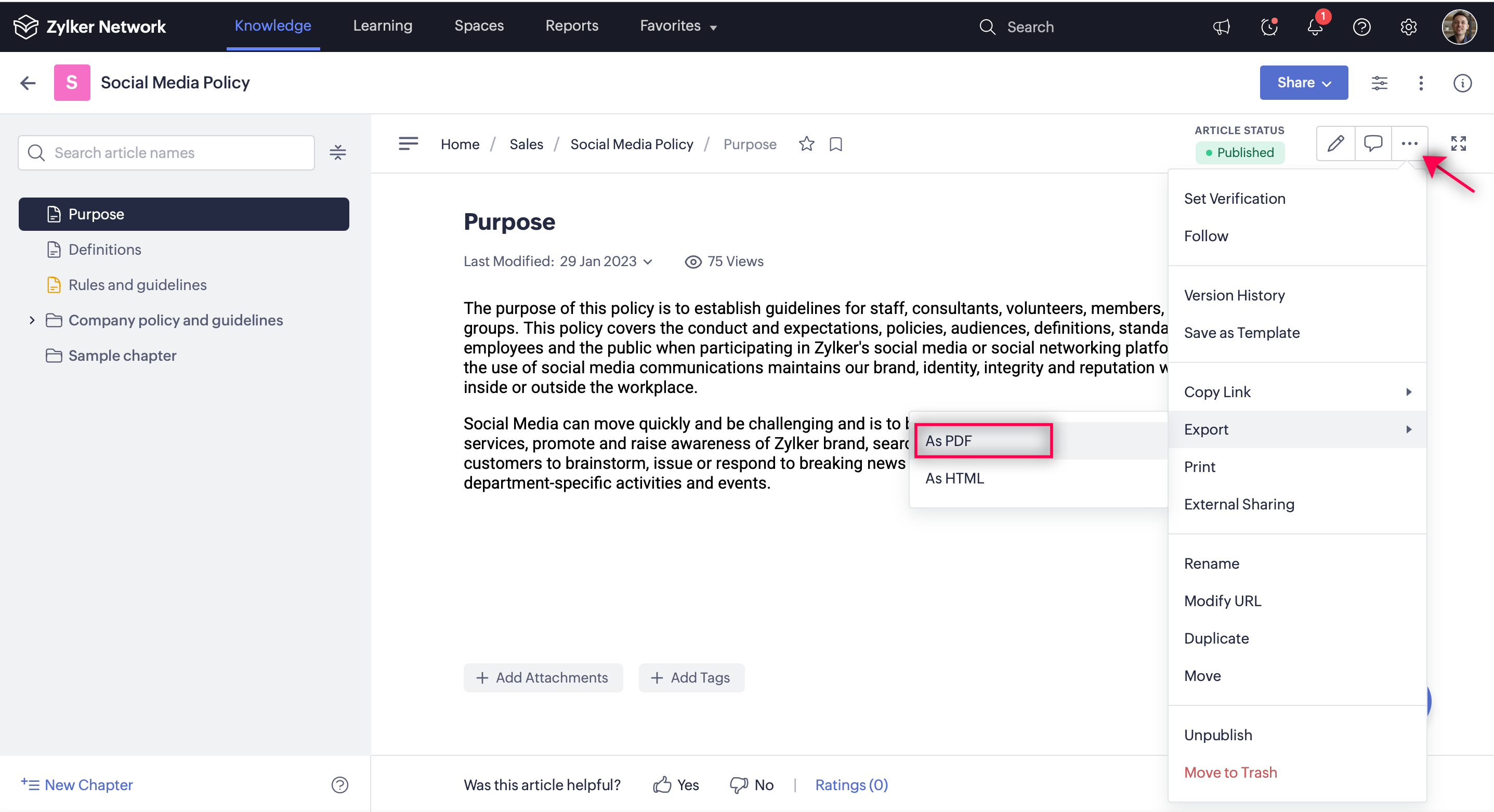Open the article comments icon
The height and width of the screenshot is (812, 1494).
click(x=1372, y=143)
